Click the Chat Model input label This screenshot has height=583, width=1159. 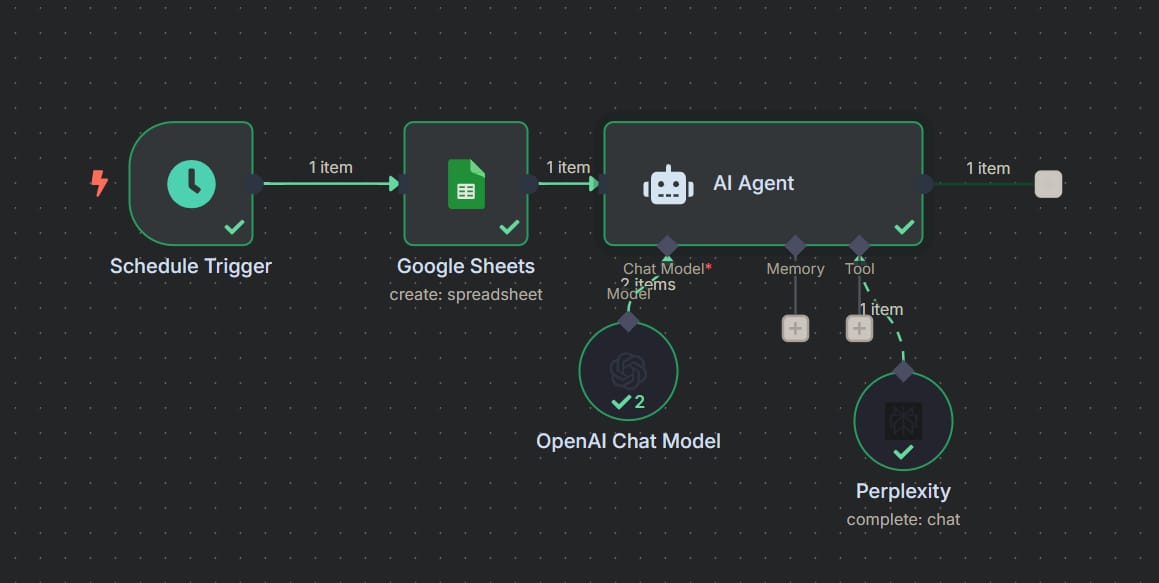(x=667, y=269)
